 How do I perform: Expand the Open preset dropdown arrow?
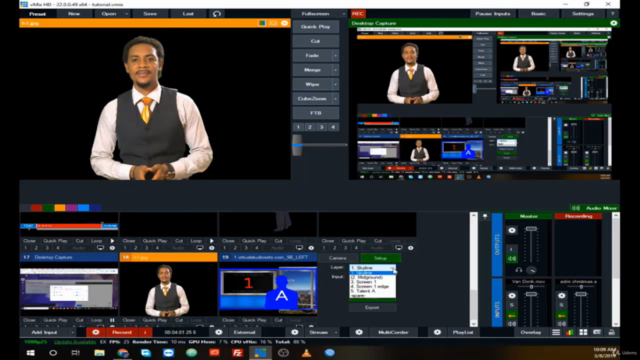click(127, 14)
